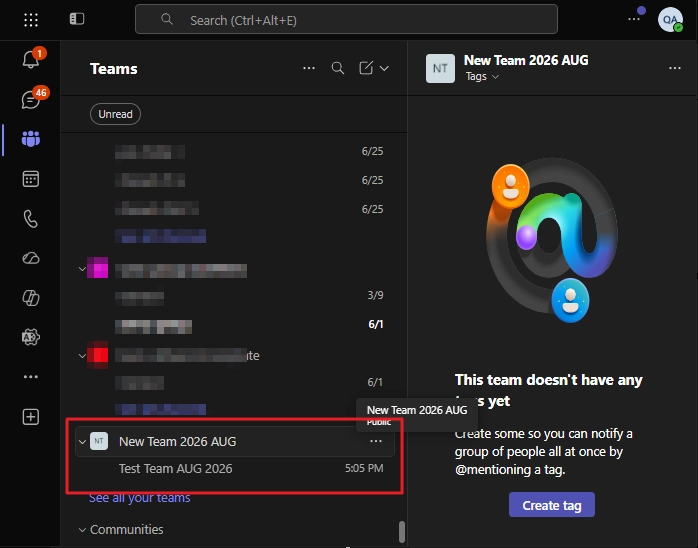Click the Create tag button
Image resolution: width=698 pixels, height=548 pixels.
[552, 505]
